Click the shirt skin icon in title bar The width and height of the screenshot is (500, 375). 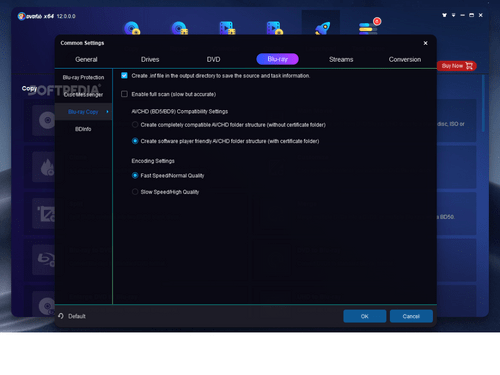pyautogui.click(x=444, y=15)
